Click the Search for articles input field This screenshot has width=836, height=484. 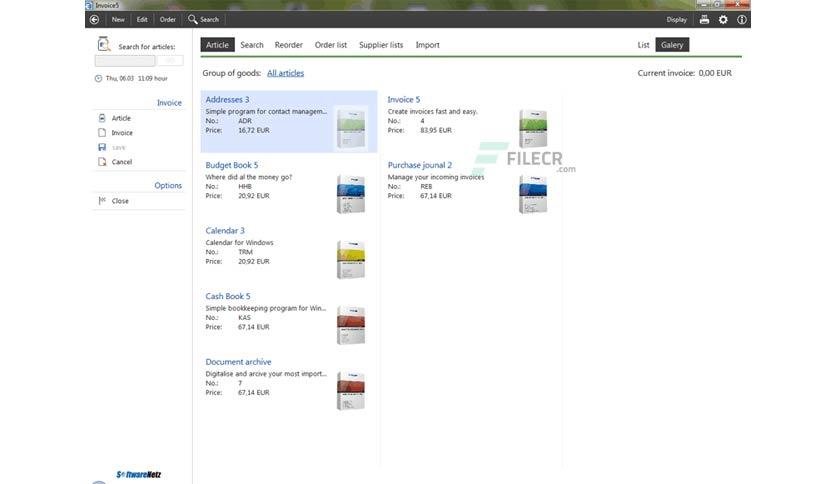click(125, 61)
